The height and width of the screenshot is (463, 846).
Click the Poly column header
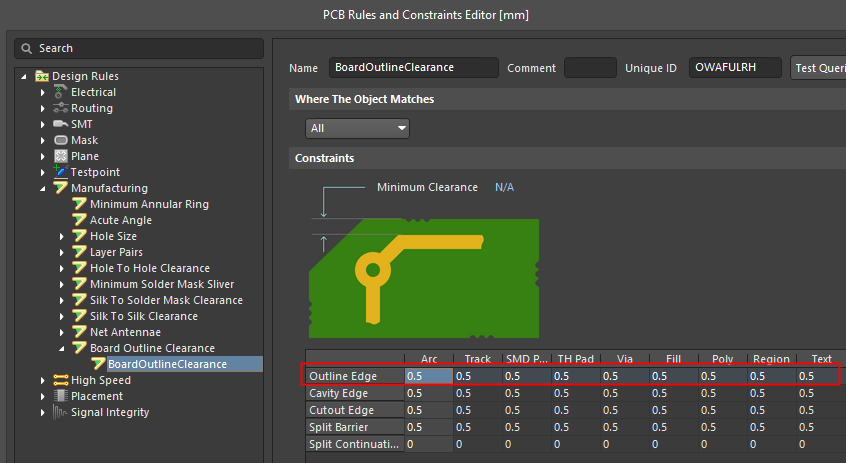tap(722, 358)
